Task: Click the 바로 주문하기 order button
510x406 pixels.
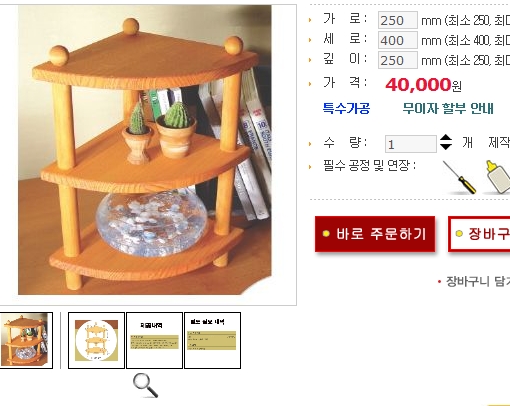Action: (375, 234)
